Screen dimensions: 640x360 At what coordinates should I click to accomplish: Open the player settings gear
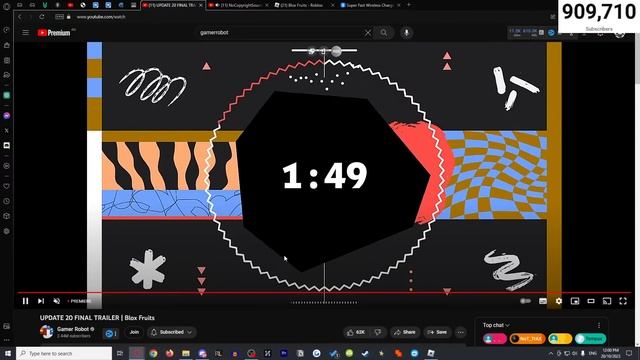coord(558,301)
